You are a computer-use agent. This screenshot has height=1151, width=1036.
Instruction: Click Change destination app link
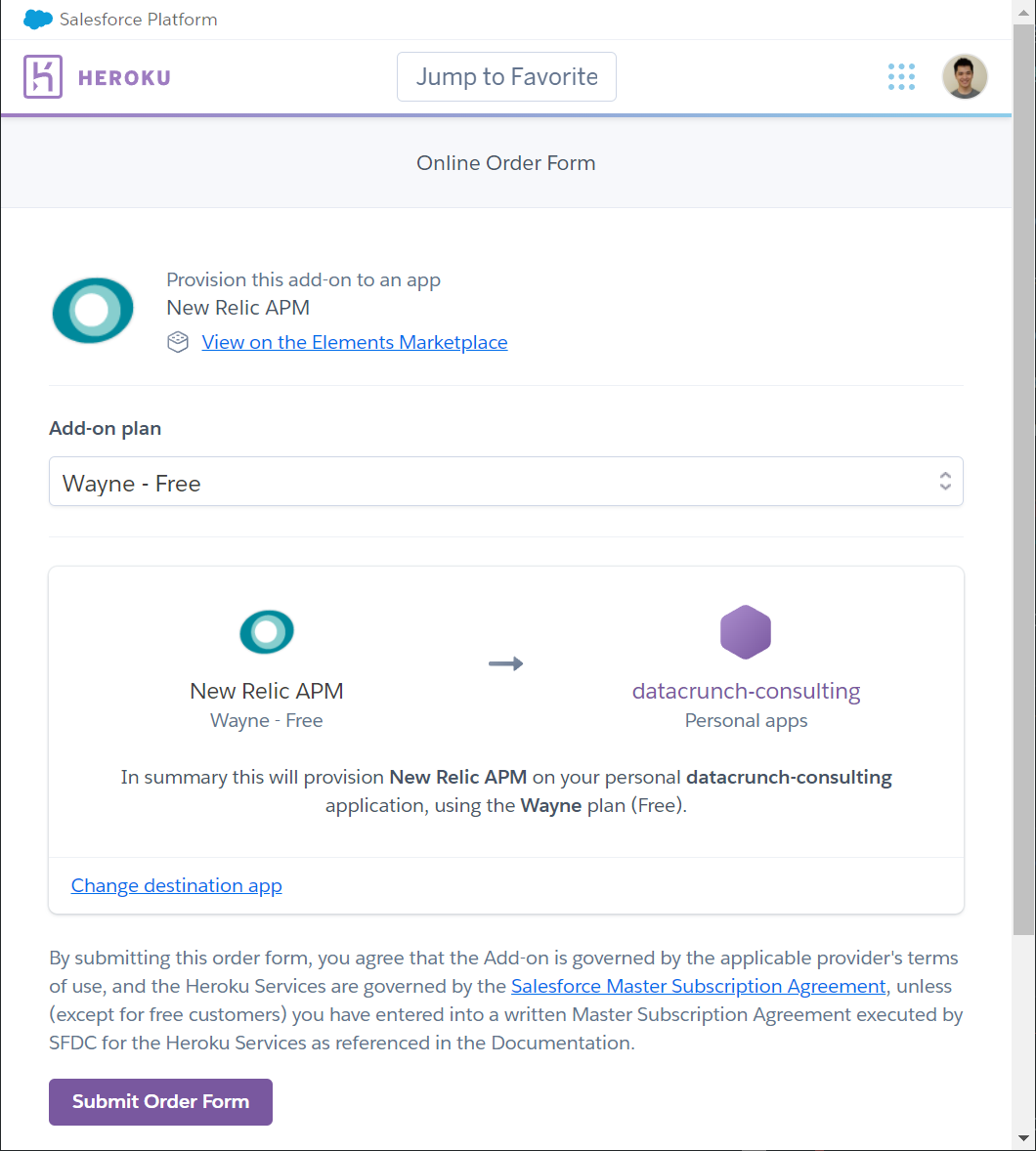coord(176,885)
